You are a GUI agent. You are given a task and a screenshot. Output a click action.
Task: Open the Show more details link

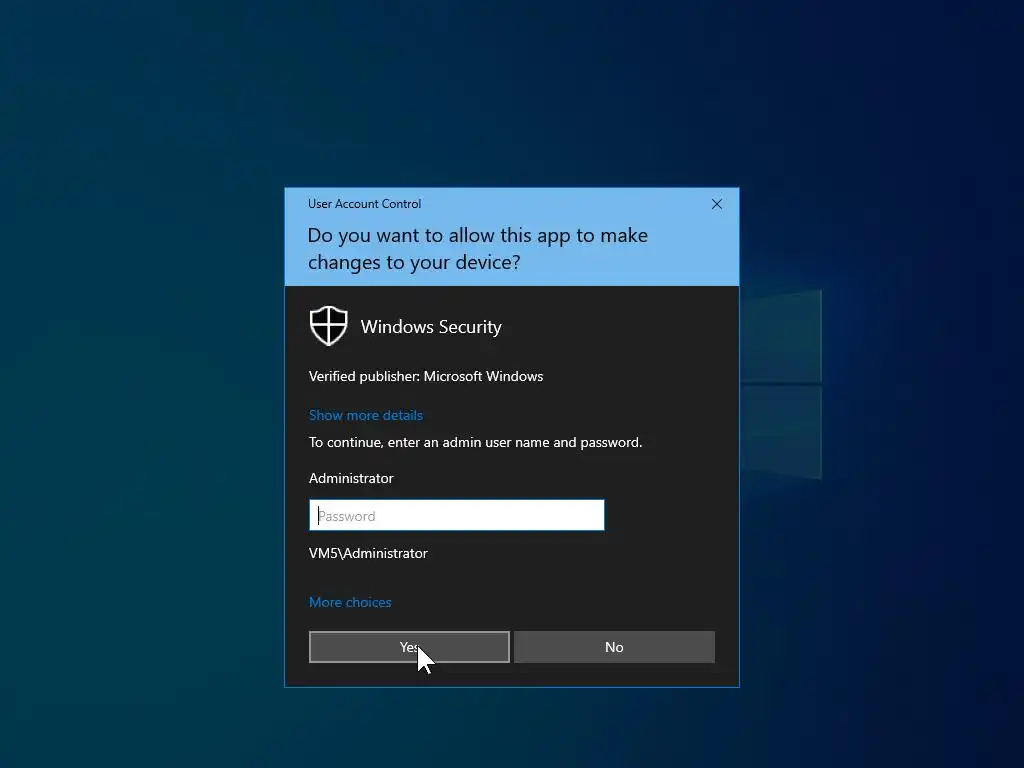tap(366, 415)
